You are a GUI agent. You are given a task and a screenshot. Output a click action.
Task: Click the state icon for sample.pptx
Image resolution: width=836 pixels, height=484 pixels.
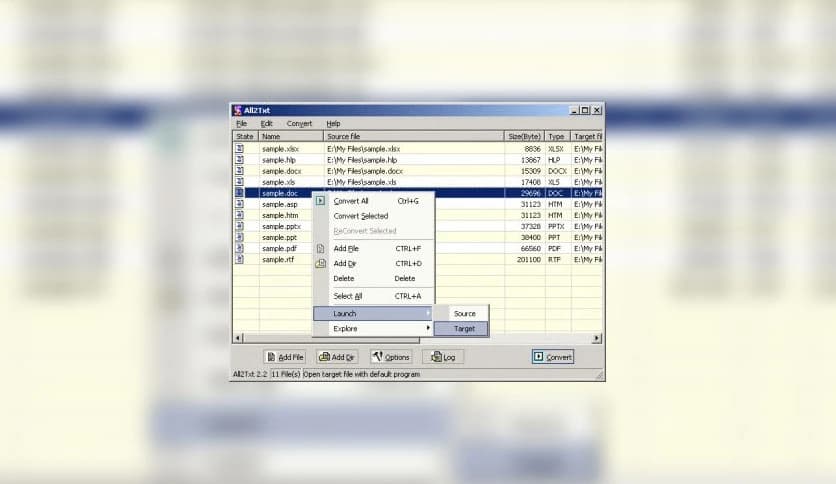pyautogui.click(x=239, y=227)
